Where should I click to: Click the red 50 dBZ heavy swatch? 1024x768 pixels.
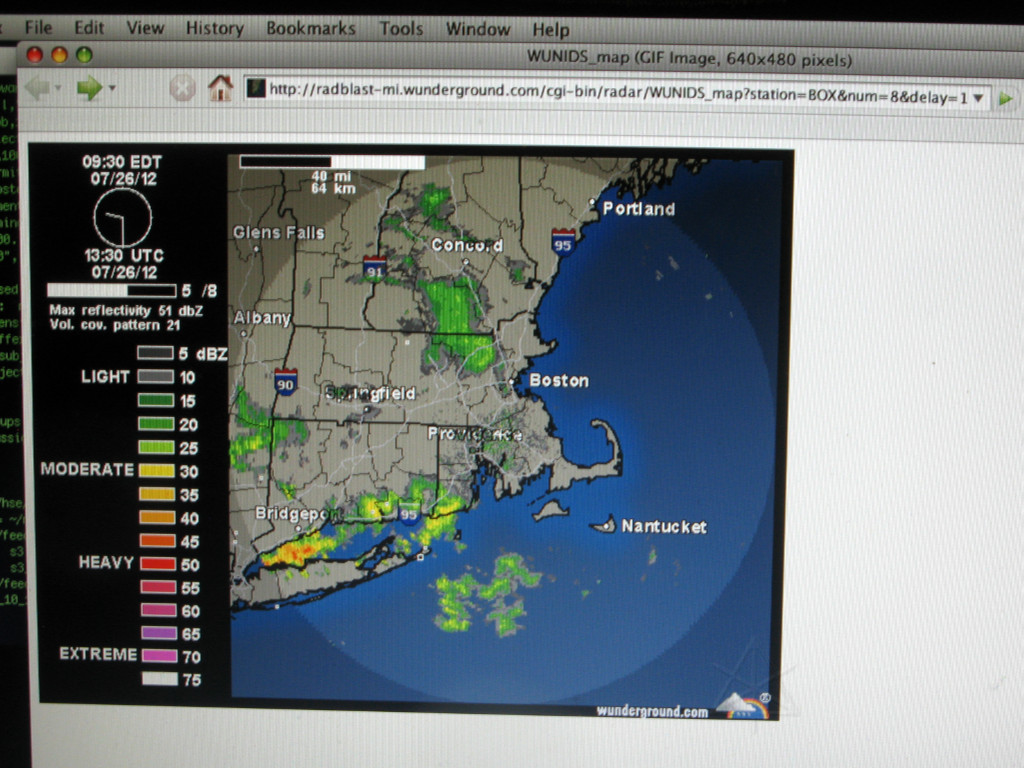157,565
